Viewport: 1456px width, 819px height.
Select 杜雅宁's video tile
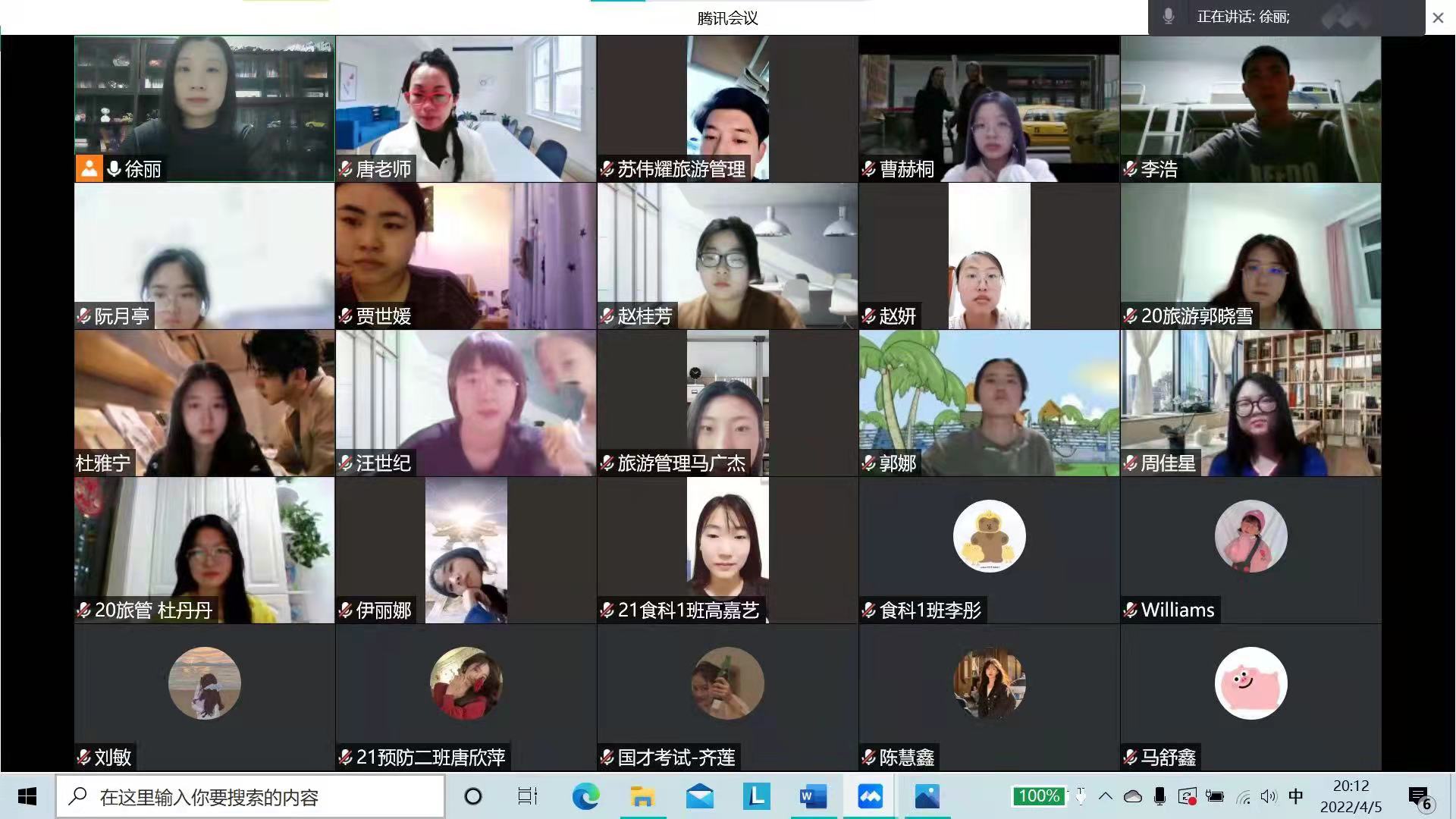click(x=205, y=403)
